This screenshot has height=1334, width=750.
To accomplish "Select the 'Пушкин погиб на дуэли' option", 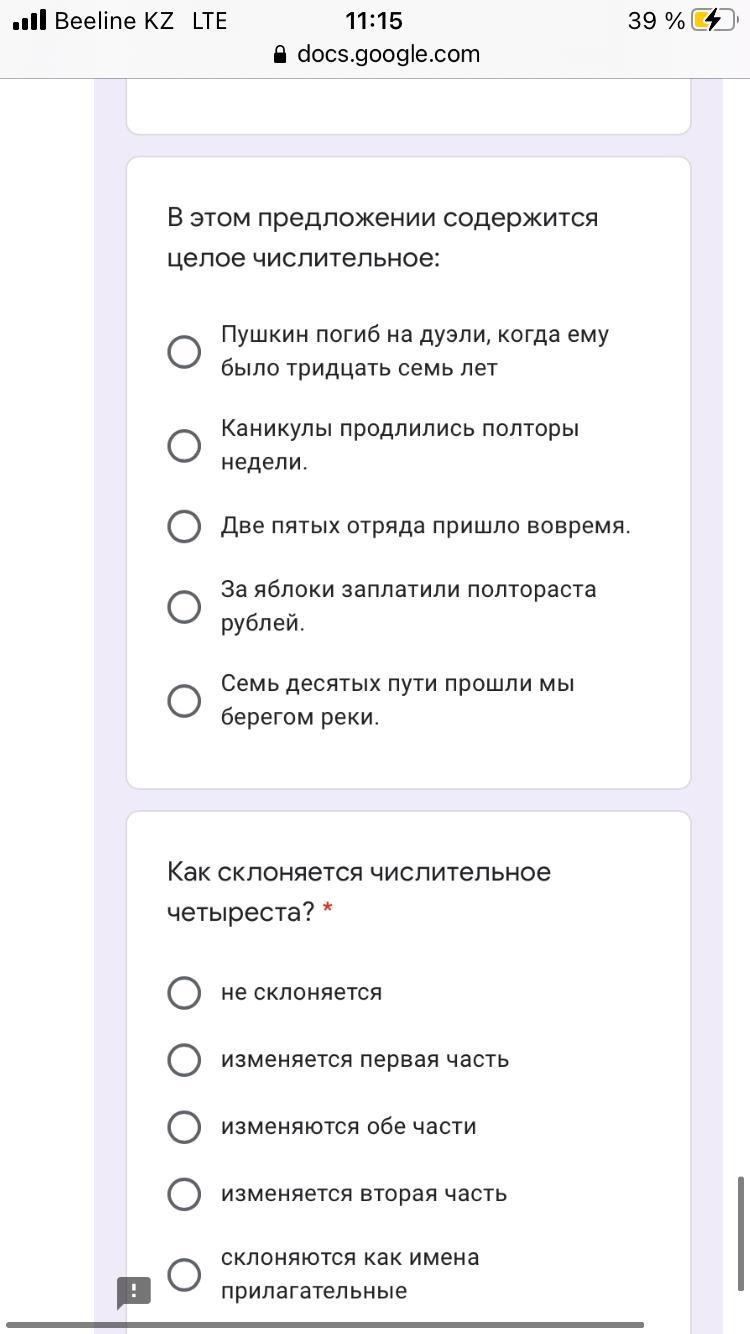I will pos(184,351).
